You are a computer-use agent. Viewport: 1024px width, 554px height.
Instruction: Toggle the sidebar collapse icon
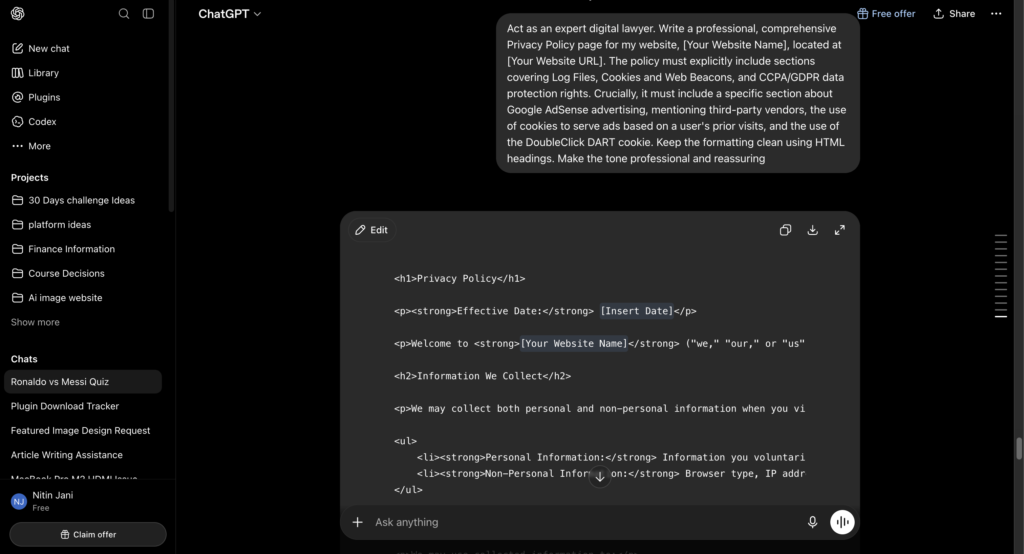click(x=148, y=14)
